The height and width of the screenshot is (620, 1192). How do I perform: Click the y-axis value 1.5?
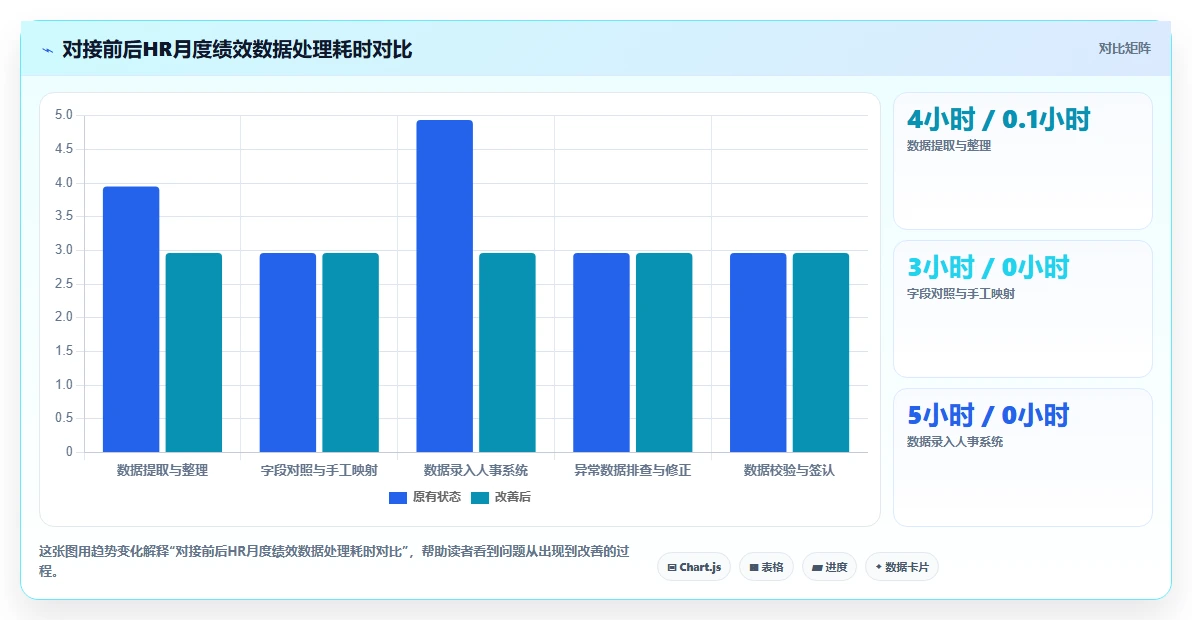point(64,351)
